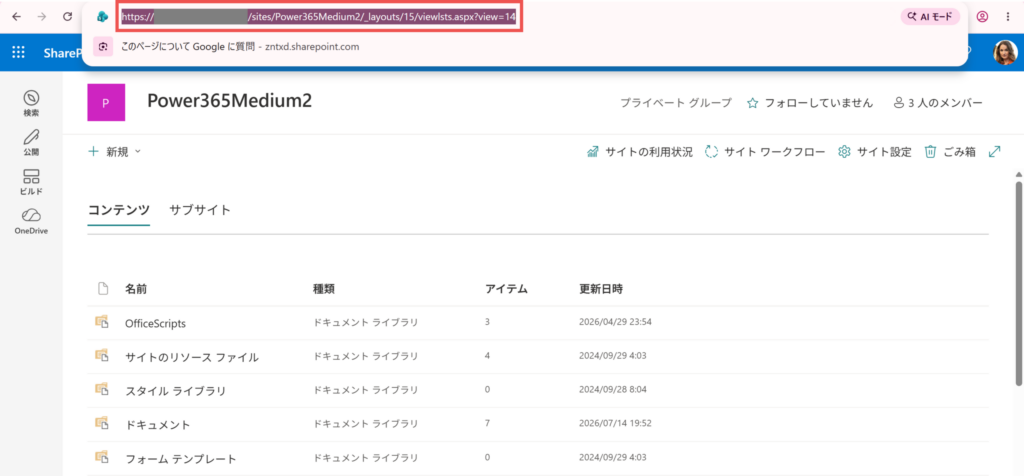Click the サイトのリソース ファイル library icon
Image resolution: width=1024 pixels, height=476 pixels.
pyautogui.click(x=101, y=356)
